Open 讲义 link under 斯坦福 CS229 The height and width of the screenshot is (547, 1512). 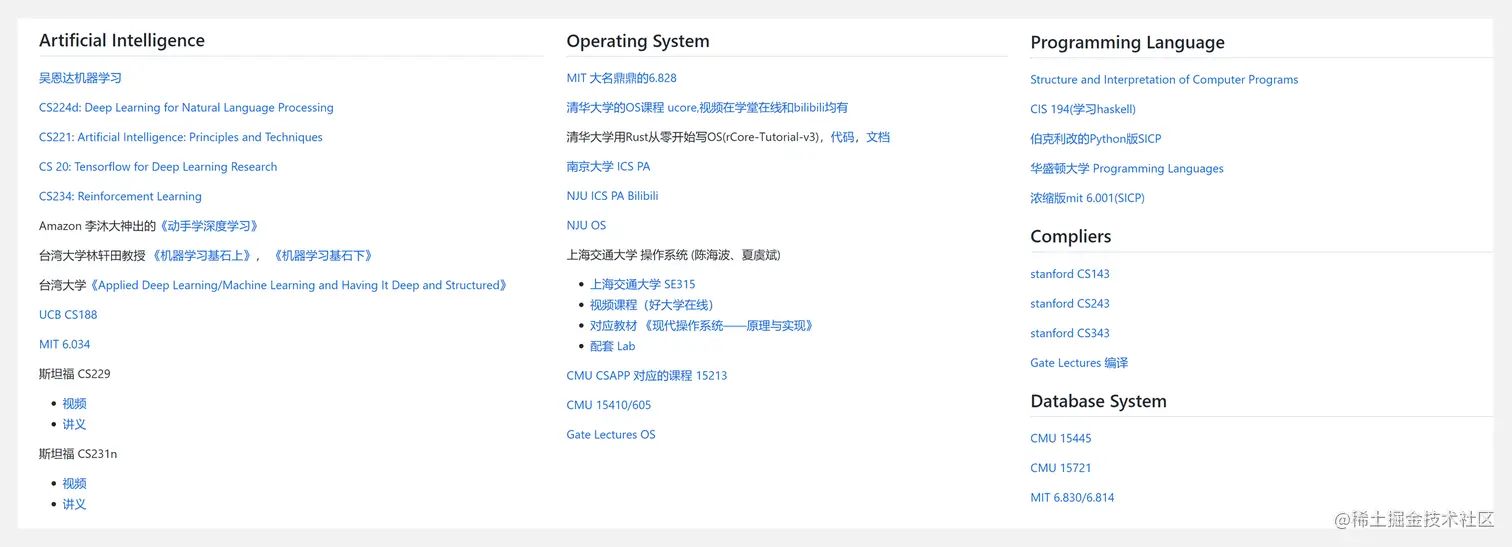tap(74, 425)
